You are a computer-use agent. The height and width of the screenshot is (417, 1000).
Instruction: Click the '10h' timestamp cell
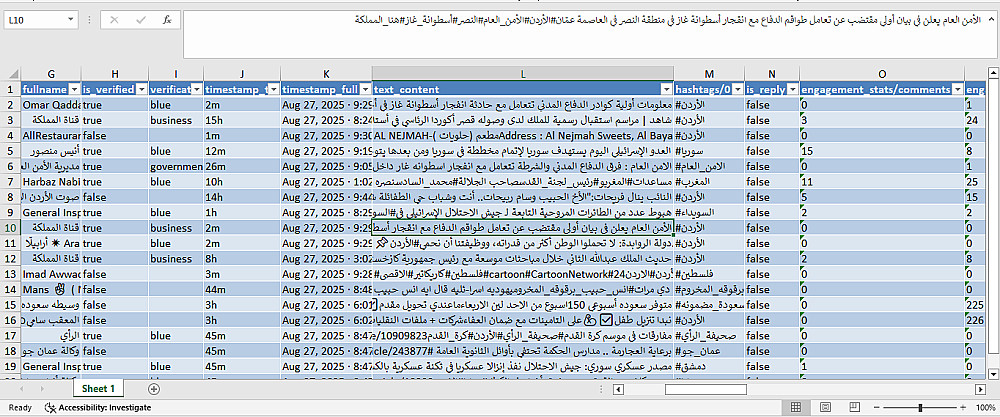242,182
